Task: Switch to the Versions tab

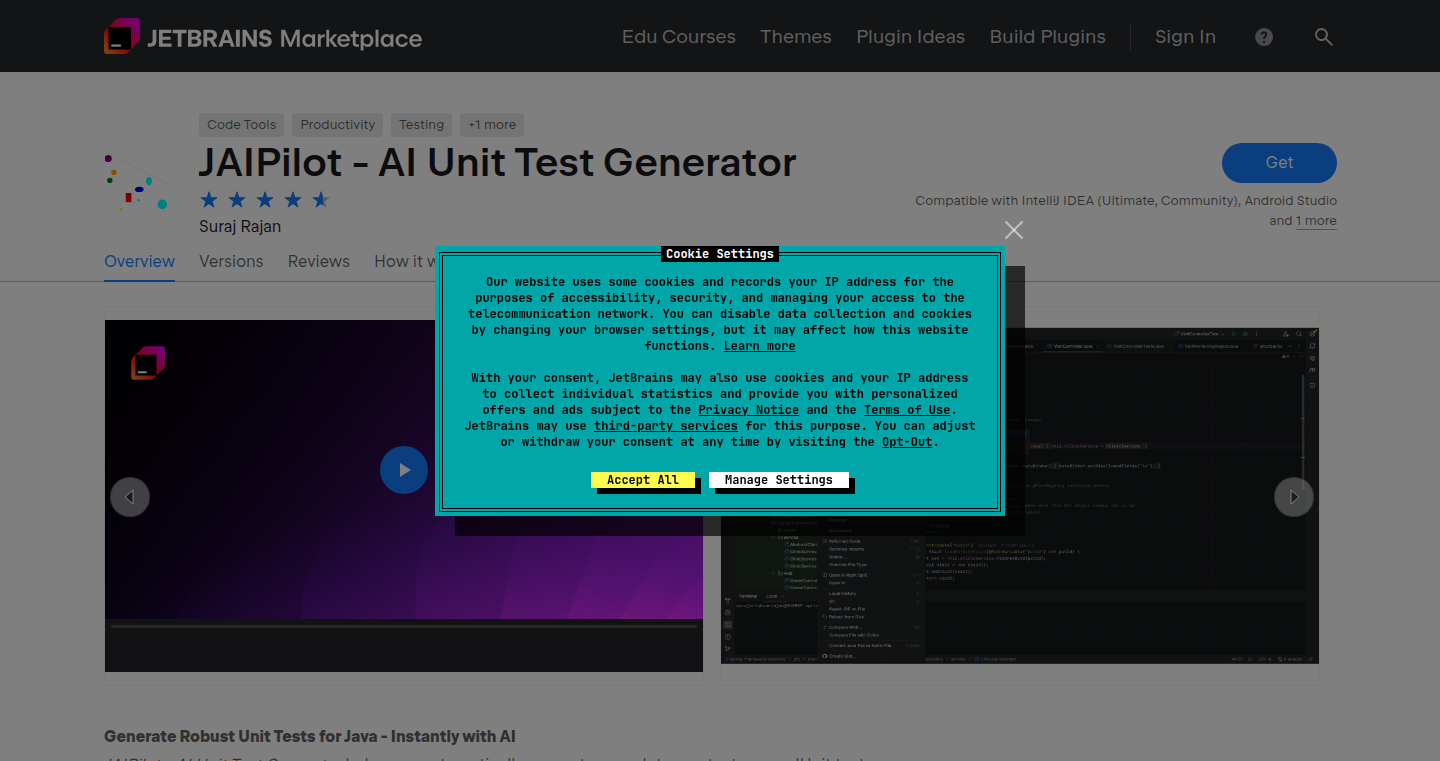Action: tap(231, 261)
